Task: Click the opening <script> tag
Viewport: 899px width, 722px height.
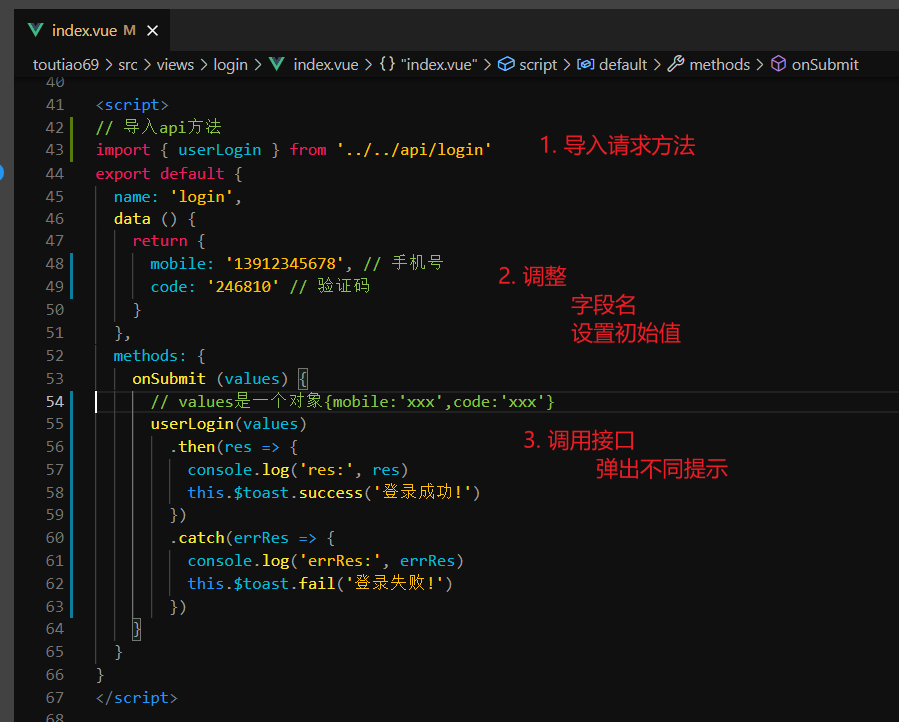Action: 132,105
